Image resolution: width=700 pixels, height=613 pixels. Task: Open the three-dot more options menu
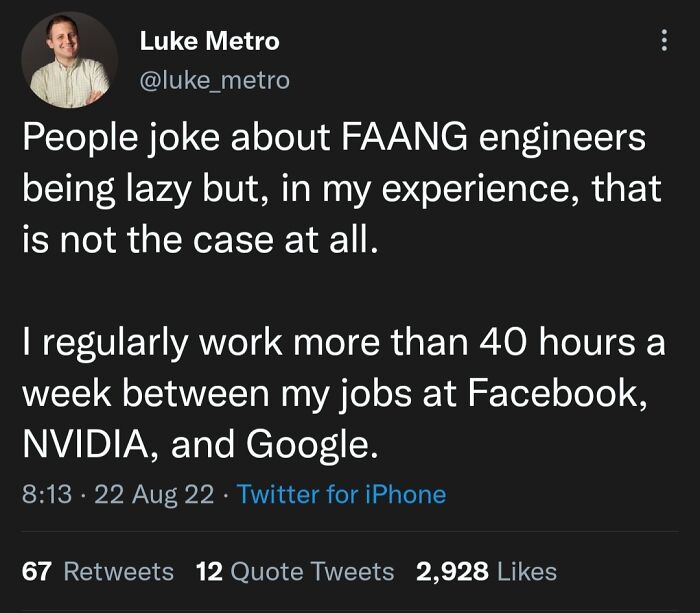point(660,41)
